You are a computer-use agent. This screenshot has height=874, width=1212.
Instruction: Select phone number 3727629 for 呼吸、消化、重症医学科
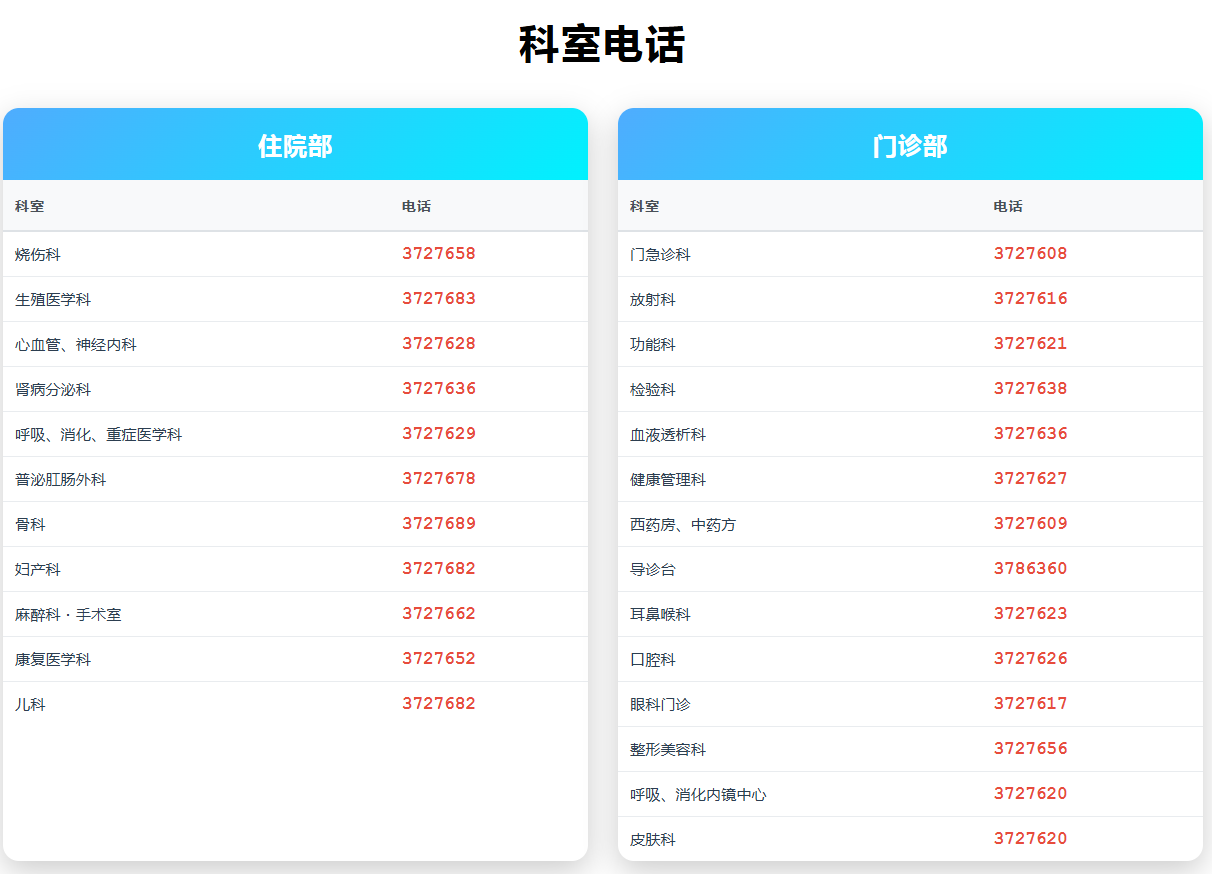[439, 434]
